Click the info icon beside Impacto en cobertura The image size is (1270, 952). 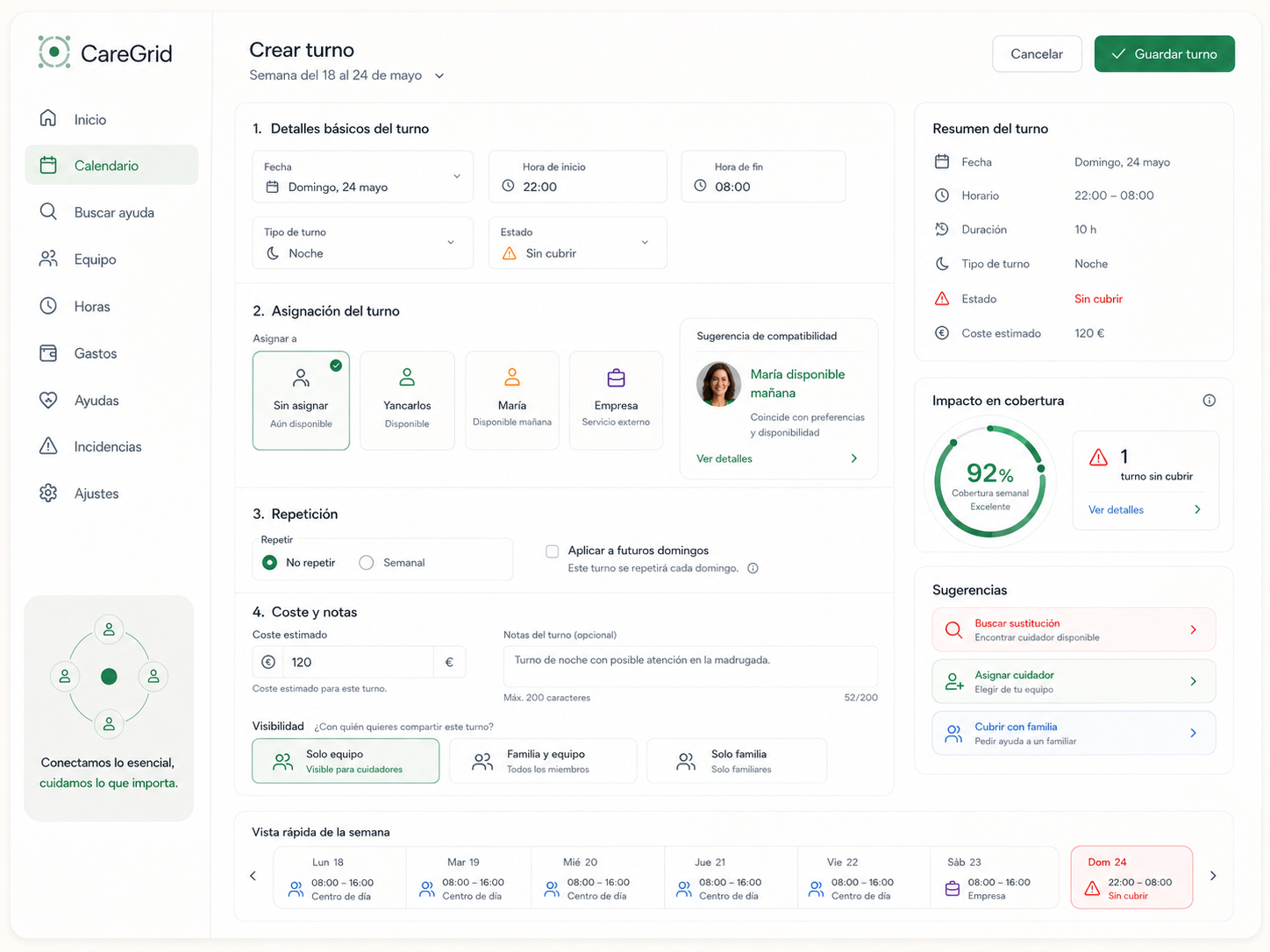point(1209,401)
